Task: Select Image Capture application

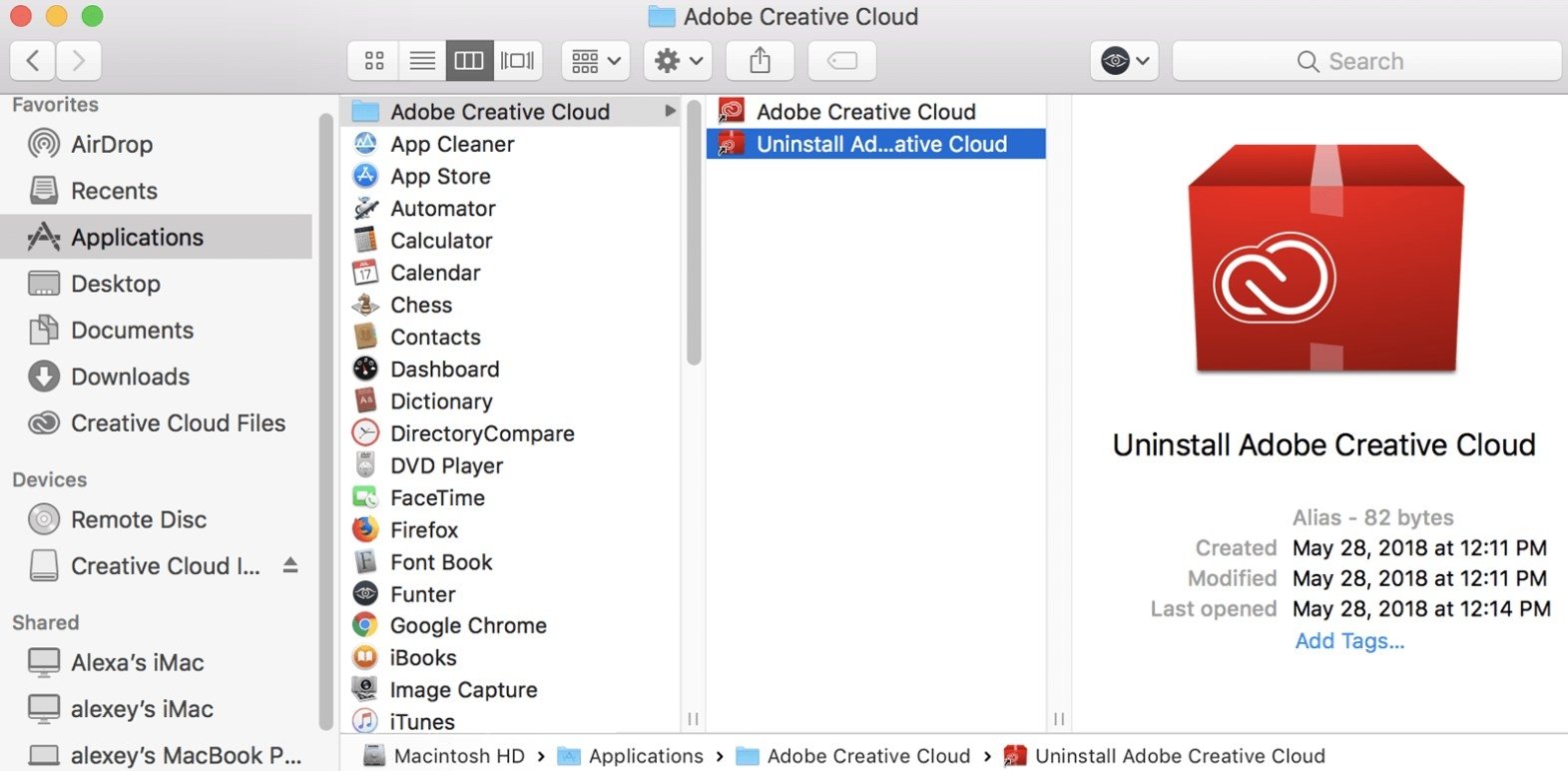Action: coord(511,690)
